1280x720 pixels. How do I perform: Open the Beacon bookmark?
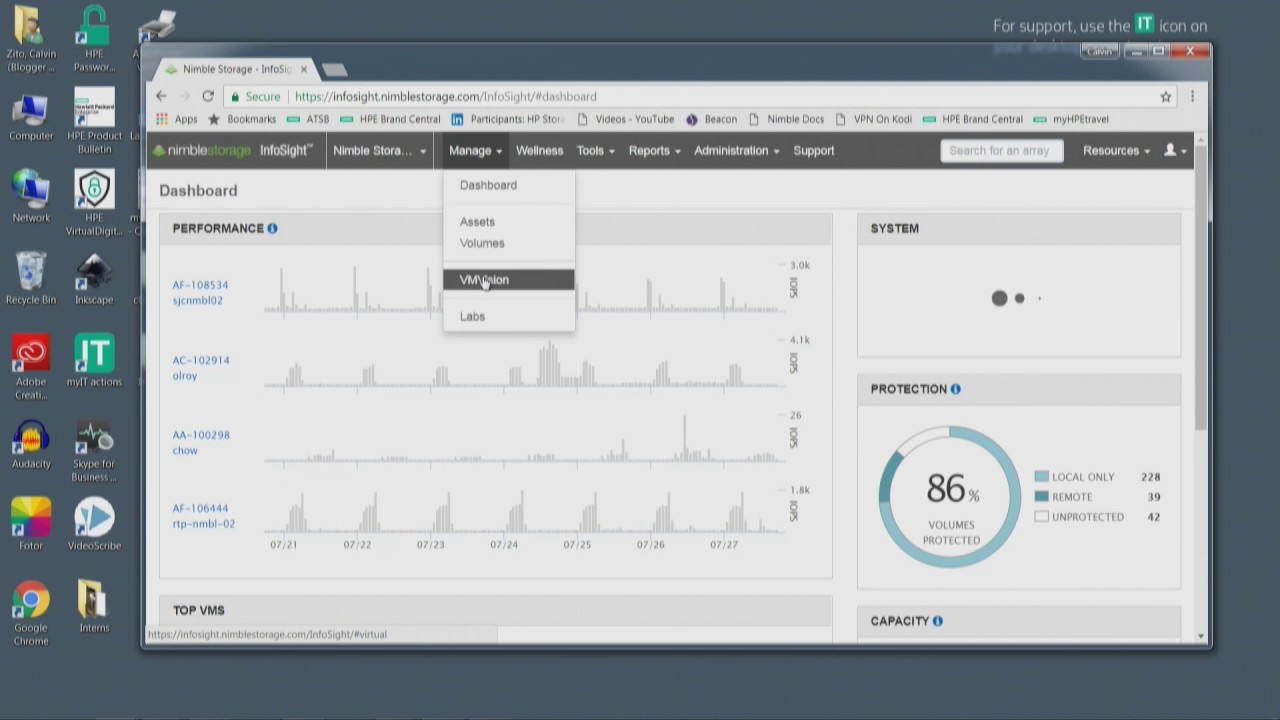[x=711, y=119]
